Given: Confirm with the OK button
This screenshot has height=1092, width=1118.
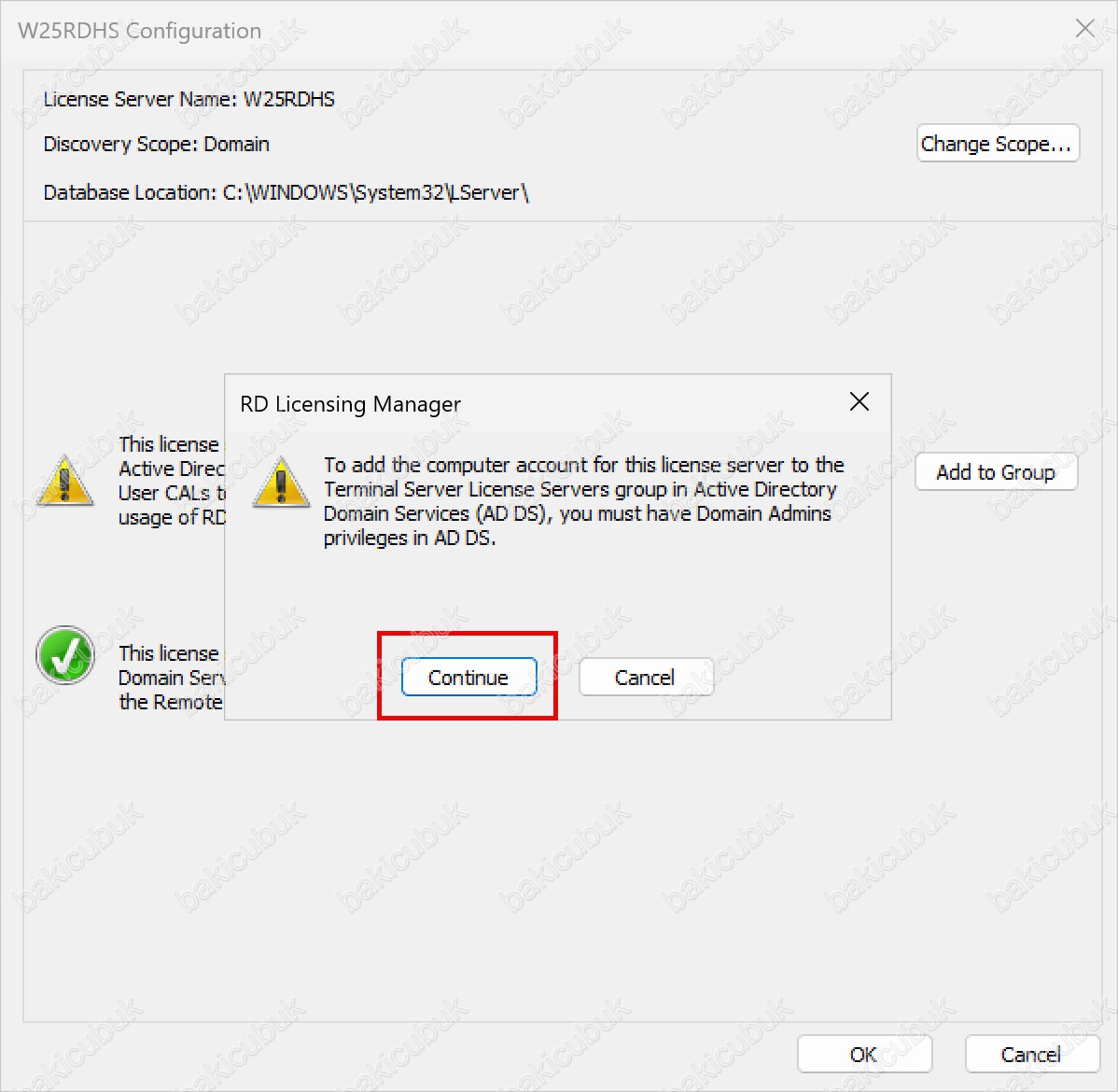Looking at the screenshot, I should click(x=864, y=1055).
